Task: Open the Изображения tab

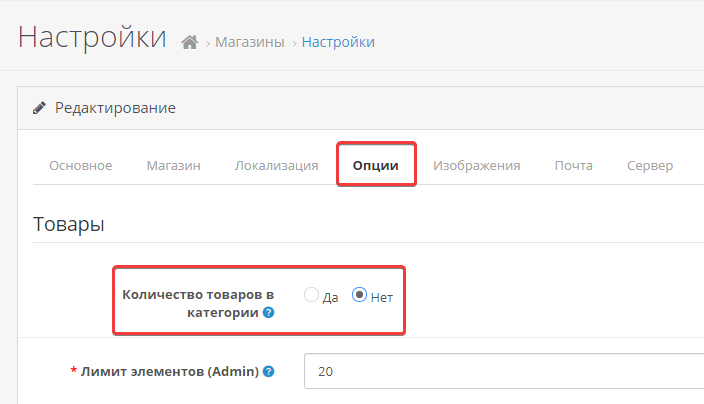Action: [476, 166]
